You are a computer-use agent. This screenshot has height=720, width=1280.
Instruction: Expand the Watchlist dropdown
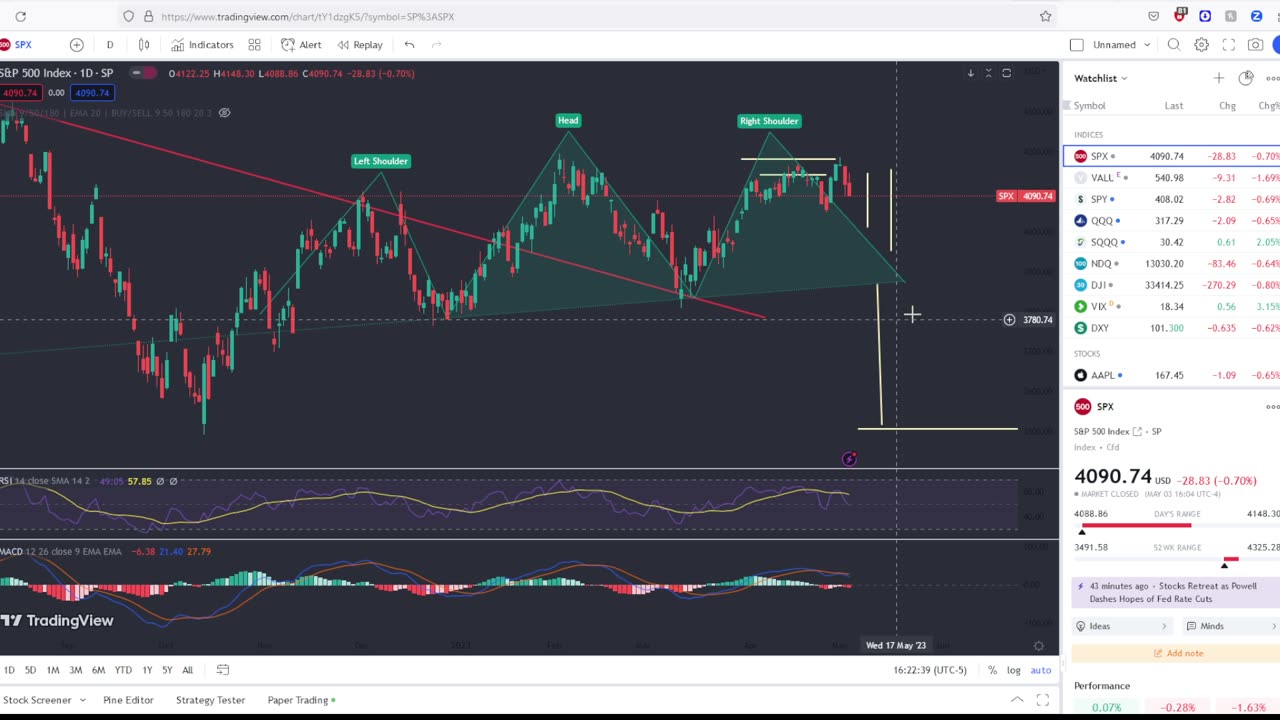[x=1101, y=78]
